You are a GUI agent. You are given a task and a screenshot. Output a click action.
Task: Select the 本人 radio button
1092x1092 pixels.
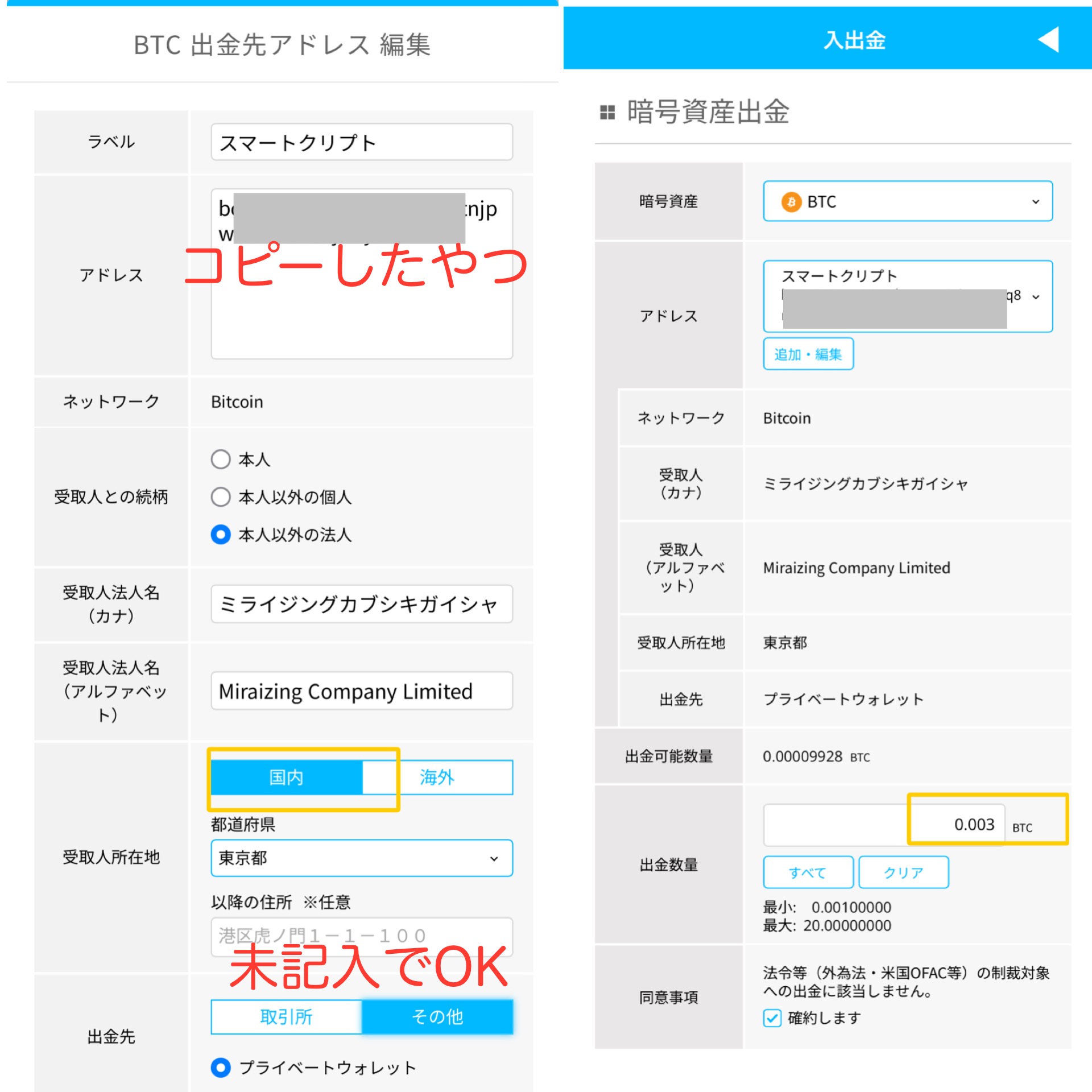[221, 459]
